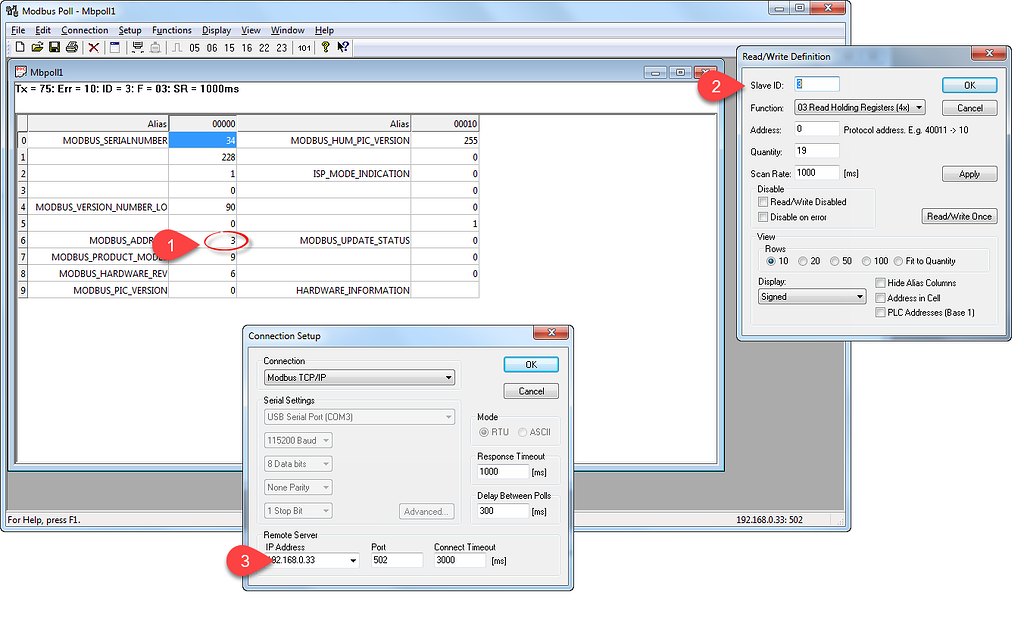Click Apply in Read/Write Definition
Image resolution: width=1024 pixels, height=623 pixels.
[968, 173]
